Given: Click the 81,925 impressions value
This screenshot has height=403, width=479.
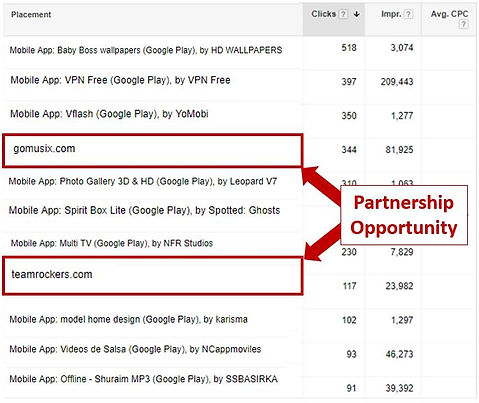Looking at the screenshot, I should point(399,150).
